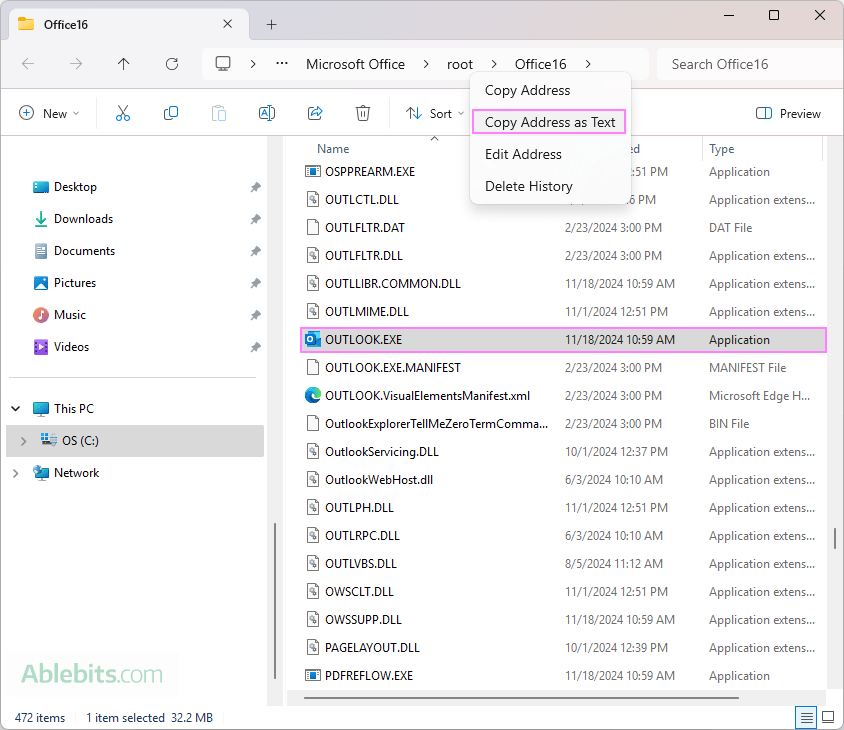The width and height of the screenshot is (844, 730).
Task: Click the This PC monitor icon in address bar
Action: [223, 64]
